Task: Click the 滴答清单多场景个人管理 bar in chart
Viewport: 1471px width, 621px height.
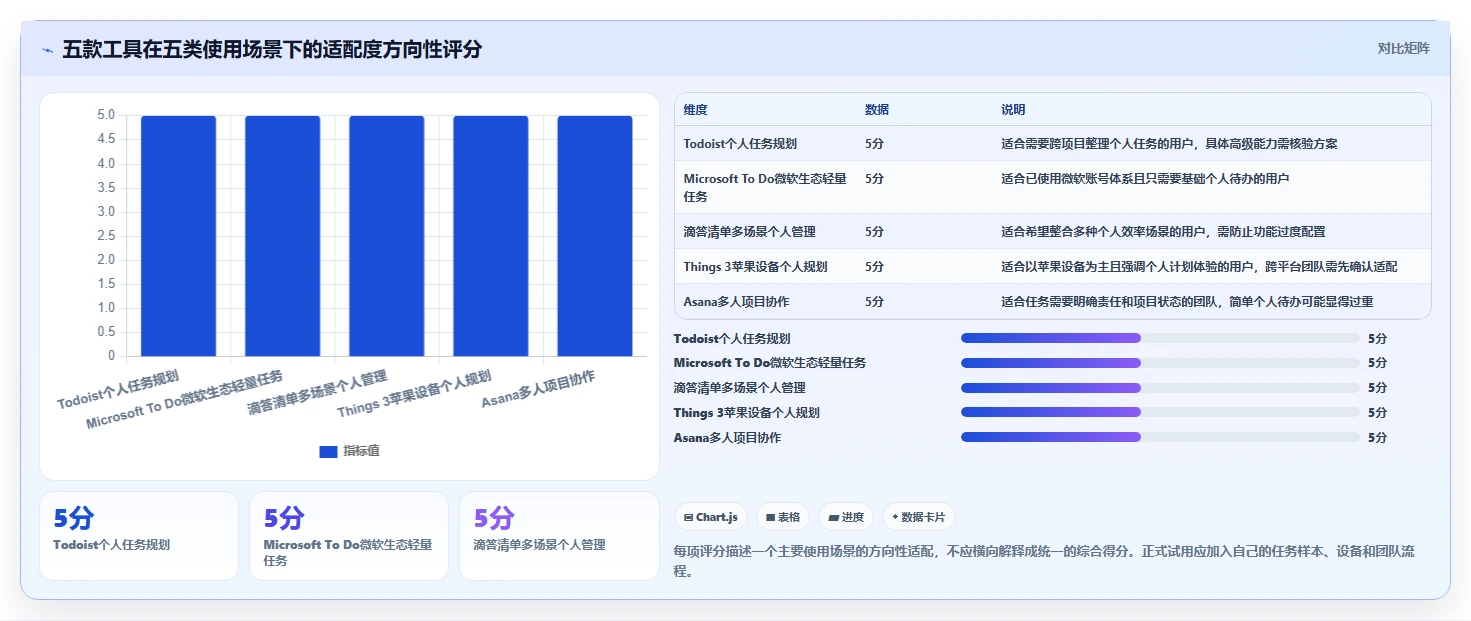Action: tap(386, 236)
